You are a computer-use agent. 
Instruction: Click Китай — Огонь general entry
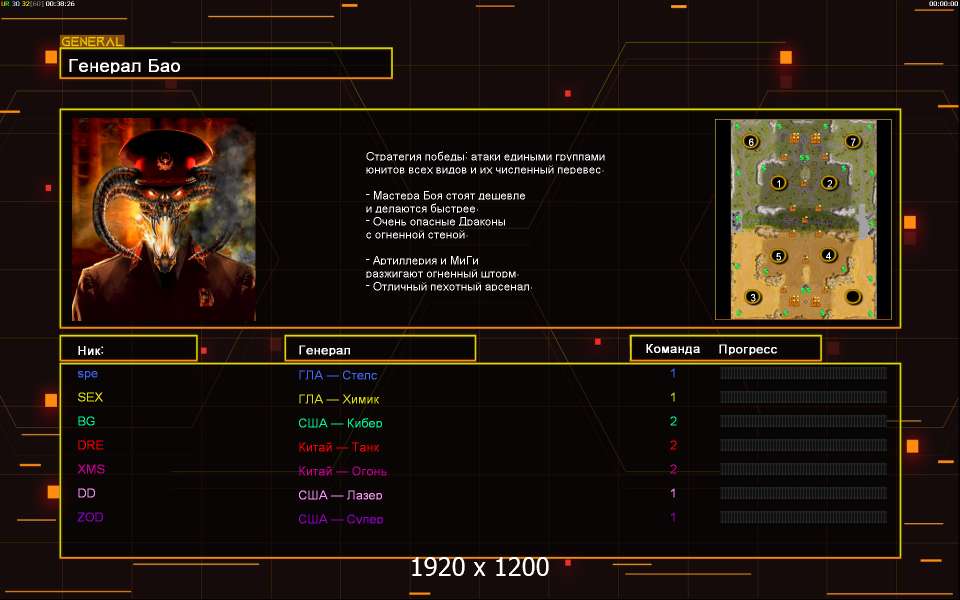coord(342,471)
